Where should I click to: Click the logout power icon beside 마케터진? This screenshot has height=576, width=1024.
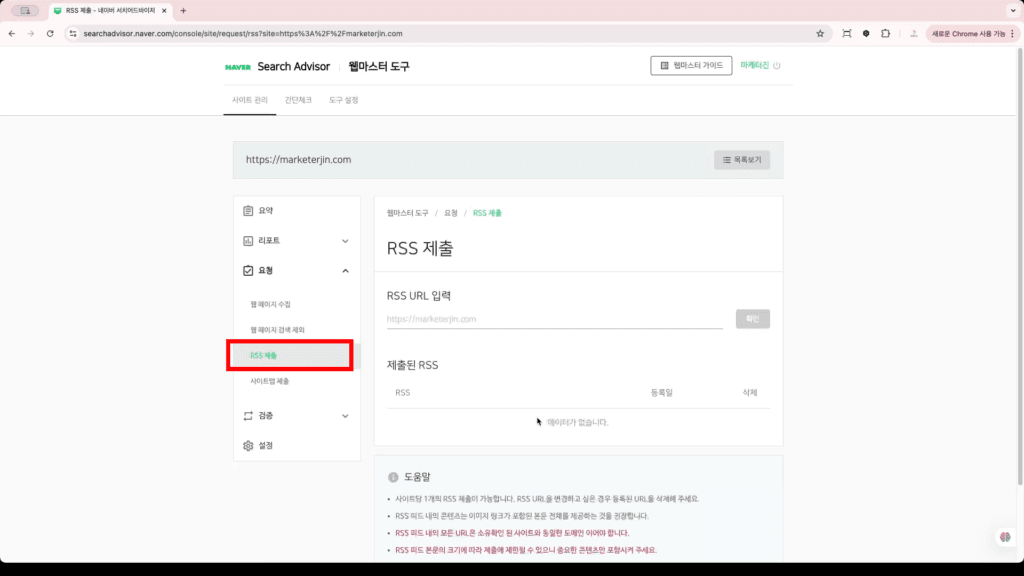tap(777, 66)
